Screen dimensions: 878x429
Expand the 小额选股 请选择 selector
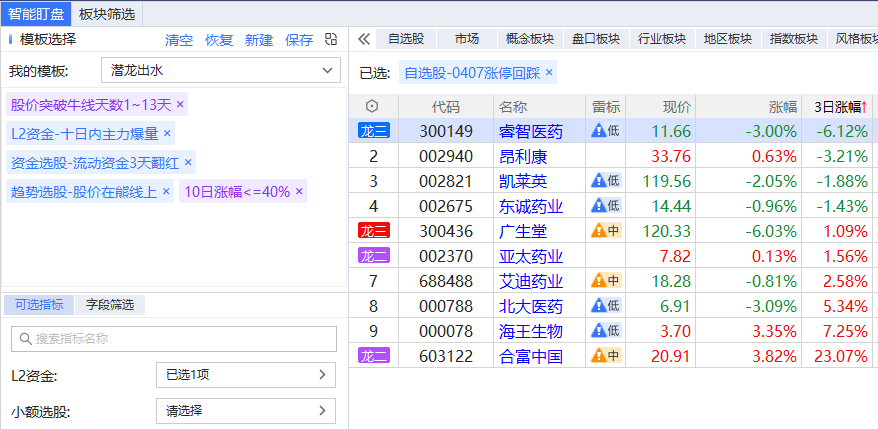click(246, 411)
